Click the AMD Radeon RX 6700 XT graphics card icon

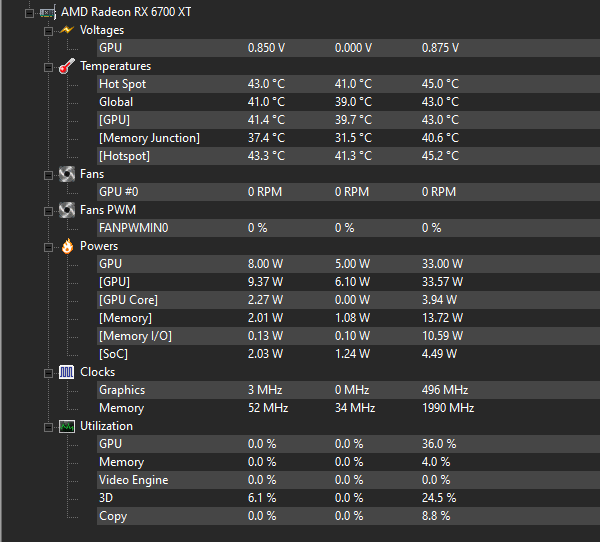tap(48, 13)
